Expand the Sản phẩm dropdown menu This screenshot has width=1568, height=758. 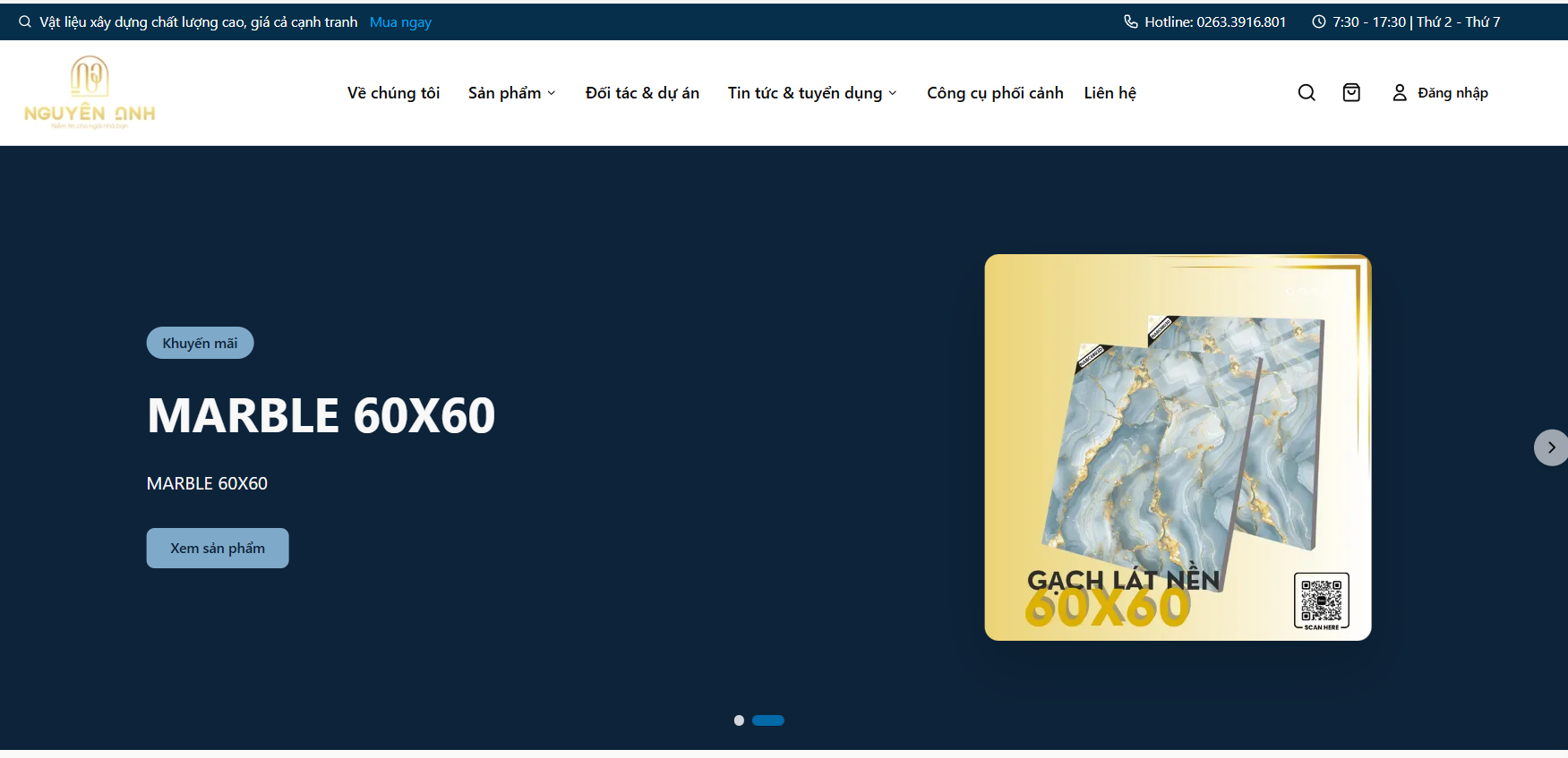[511, 93]
